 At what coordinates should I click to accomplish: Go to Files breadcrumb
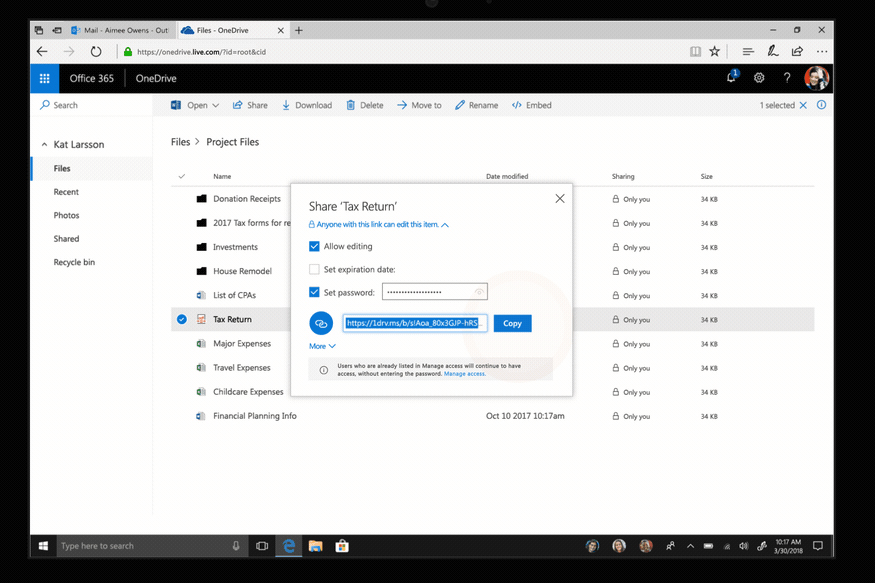(x=180, y=142)
